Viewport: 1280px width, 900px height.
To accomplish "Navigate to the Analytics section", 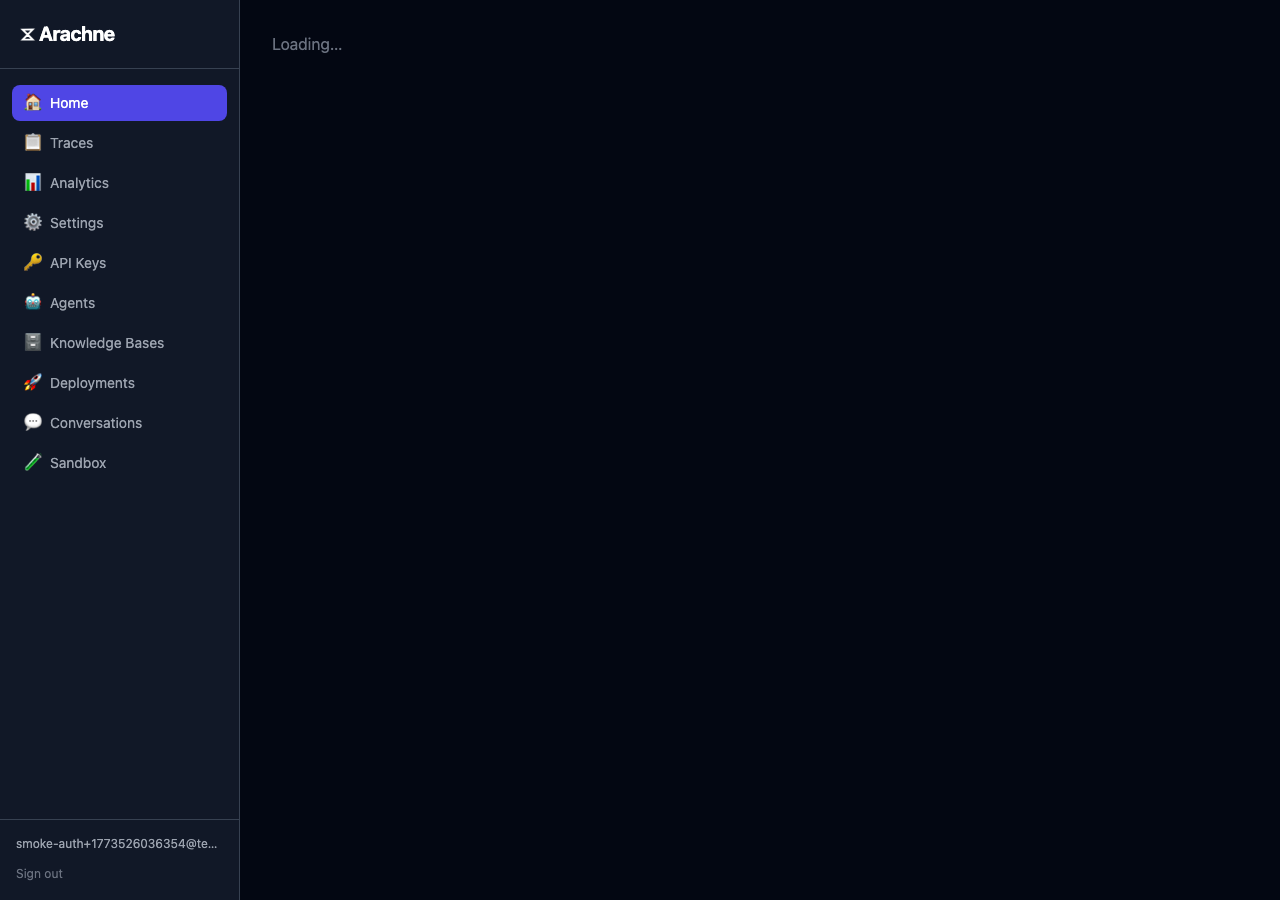I will [79, 182].
